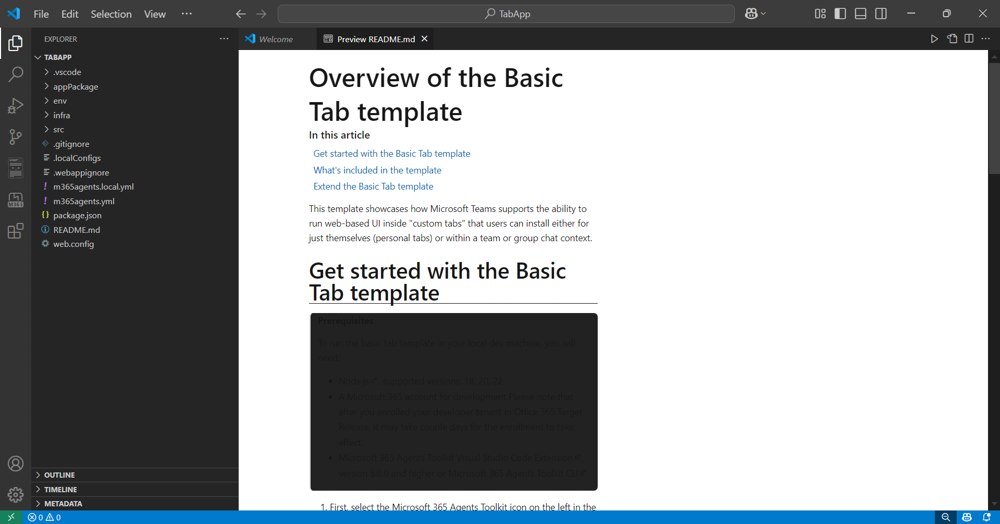Close the Preview README.md tab
The image size is (1000, 524).
click(x=424, y=39)
